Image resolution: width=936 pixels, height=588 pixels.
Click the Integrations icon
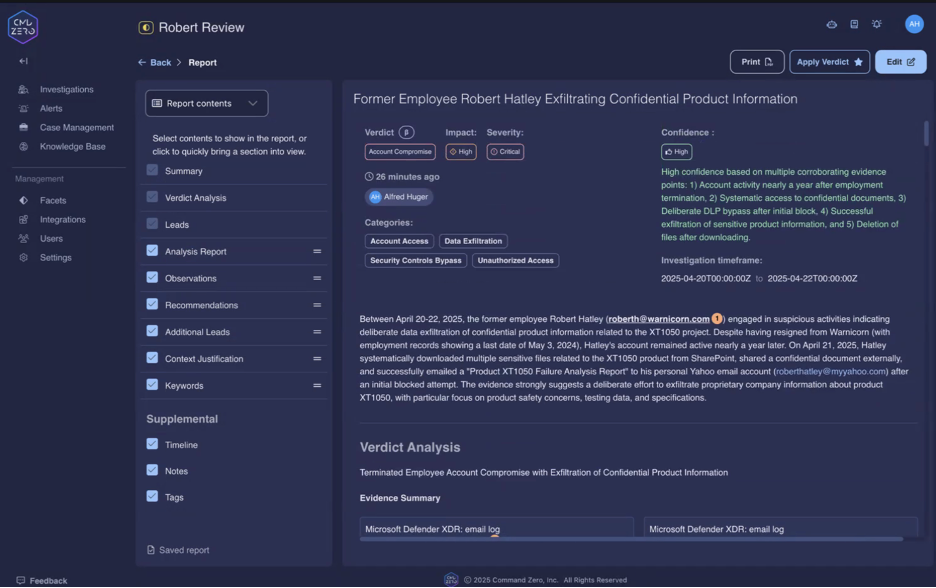tap(23, 220)
